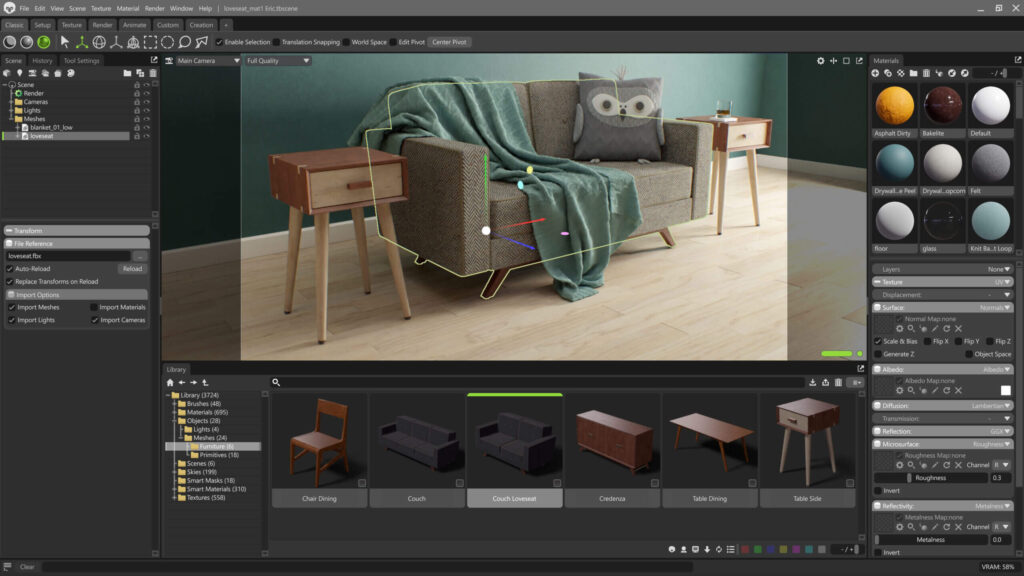This screenshot has height=576, width=1024.
Task: Open the Full Quality dropdown
Action: 277,61
